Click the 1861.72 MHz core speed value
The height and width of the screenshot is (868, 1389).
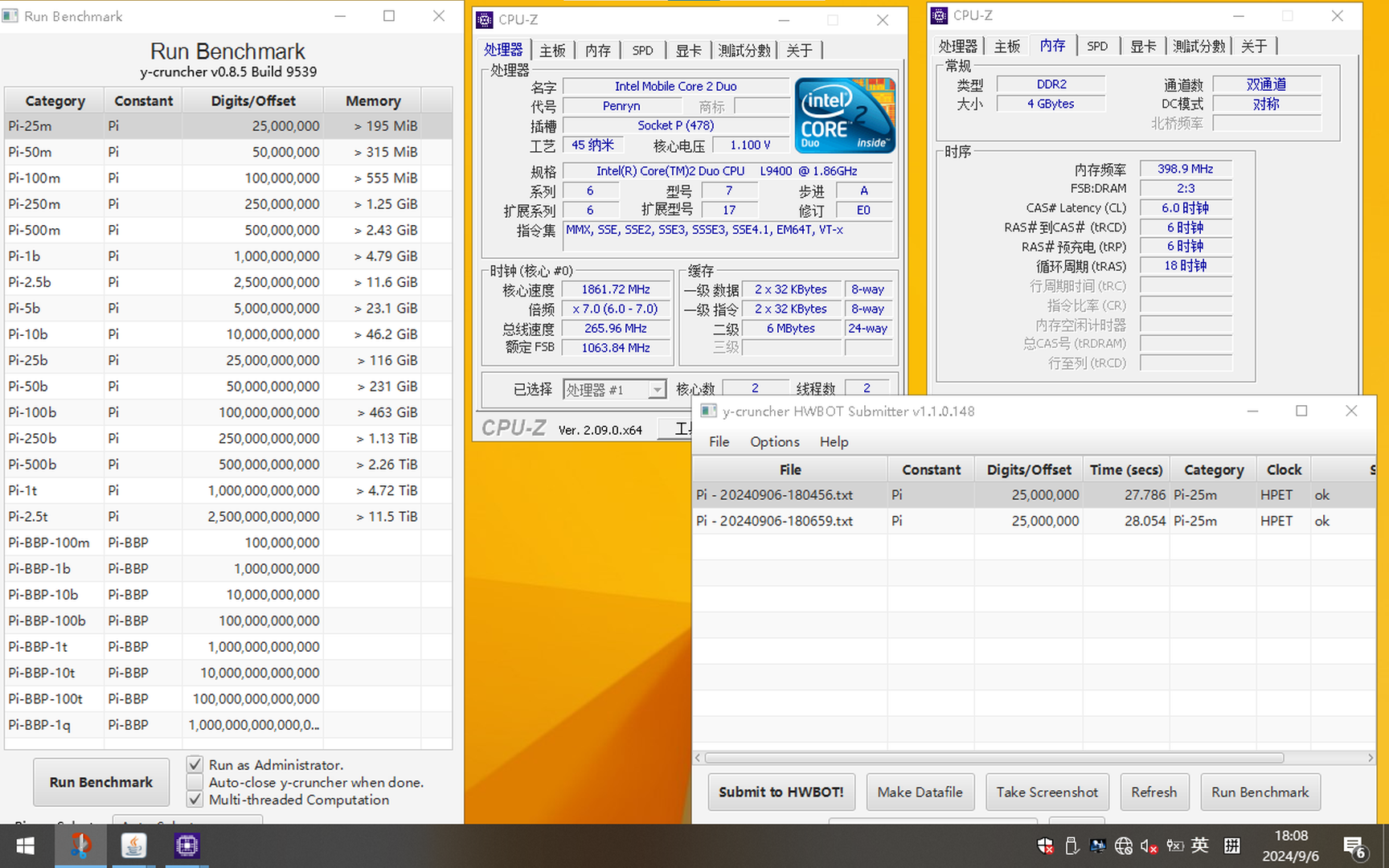(x=616, y=289)
